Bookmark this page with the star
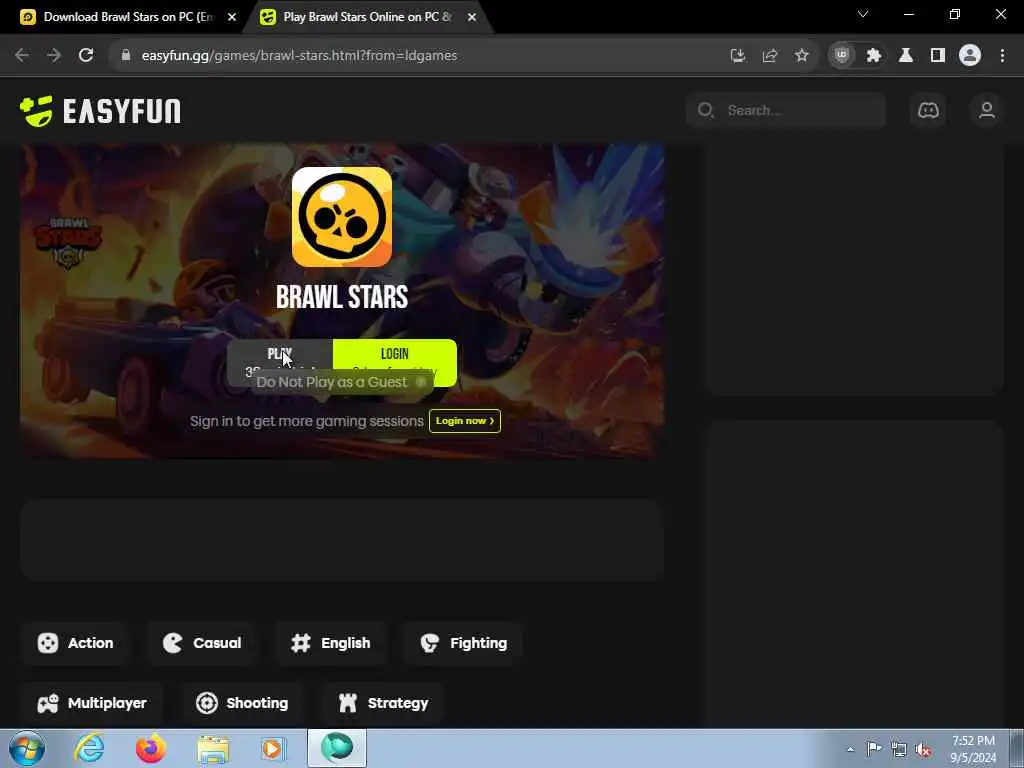 tap(802, 56)
